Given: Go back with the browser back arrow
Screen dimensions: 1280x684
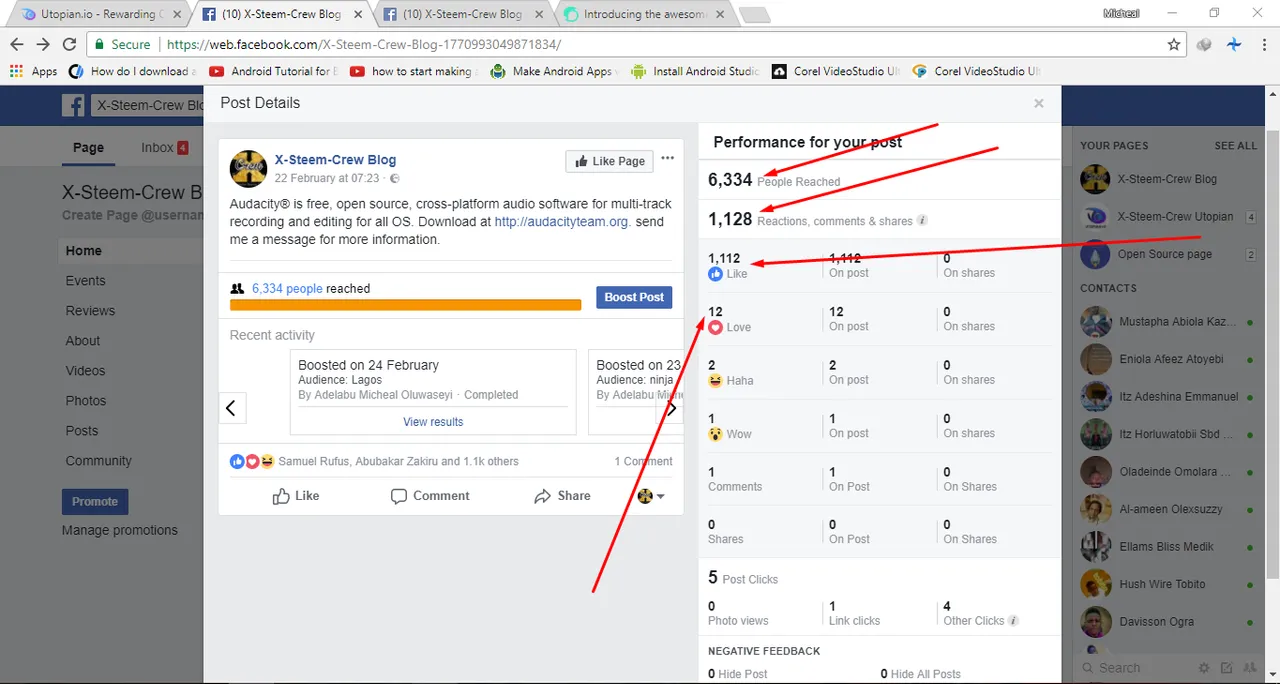Looking at the screenshot, I should click(16, 45).
